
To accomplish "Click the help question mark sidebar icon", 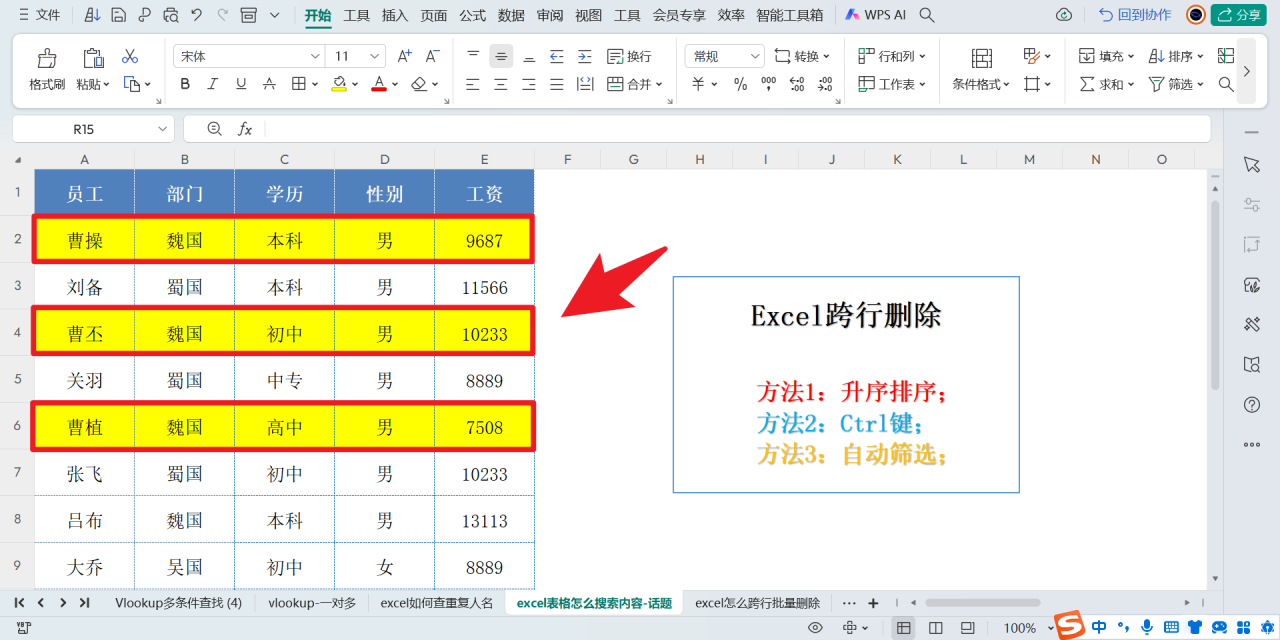I will point(1251,405).
